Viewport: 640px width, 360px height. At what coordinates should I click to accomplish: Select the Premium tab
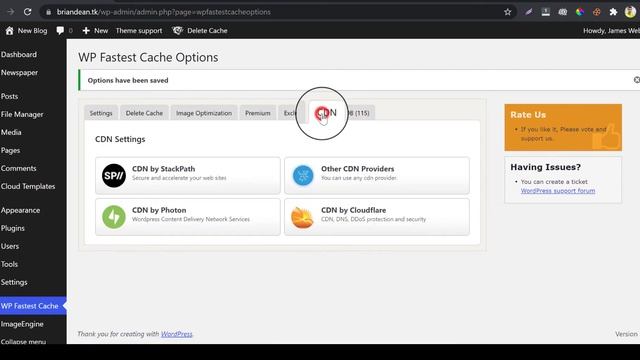pyautogui.click(x=258, y=113)
